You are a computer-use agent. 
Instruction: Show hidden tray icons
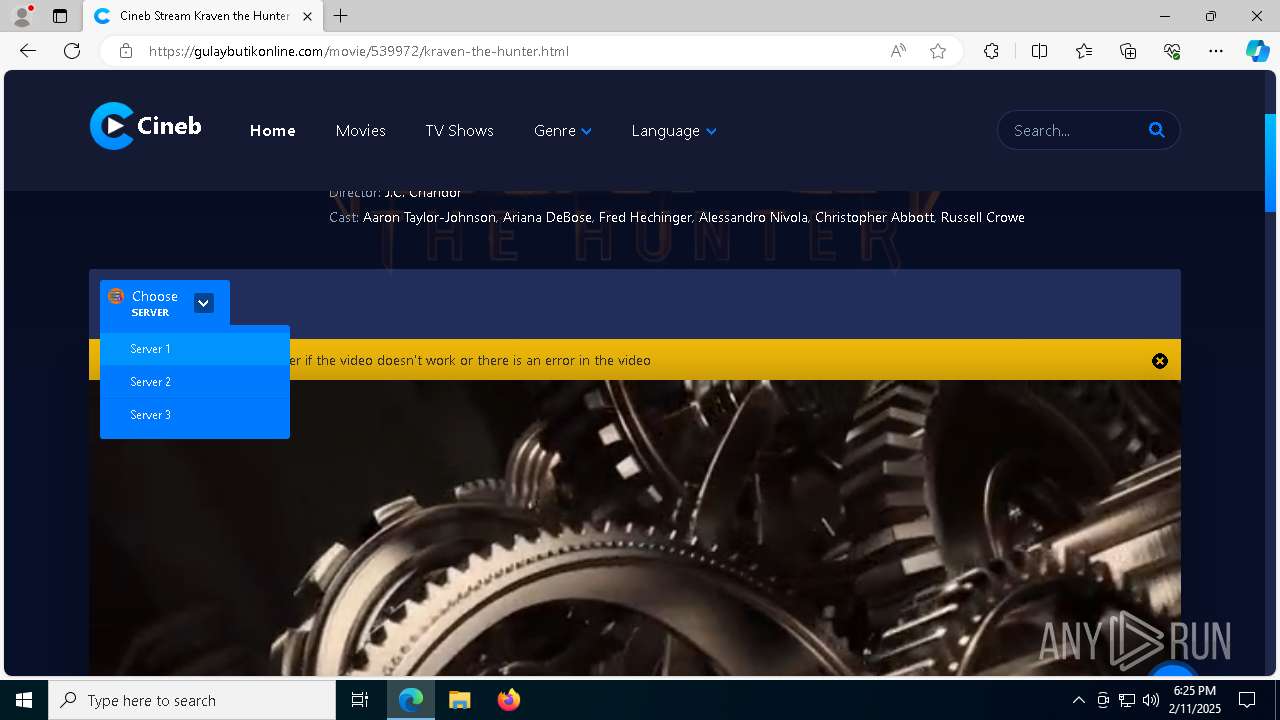click(x=1078, y=700)
